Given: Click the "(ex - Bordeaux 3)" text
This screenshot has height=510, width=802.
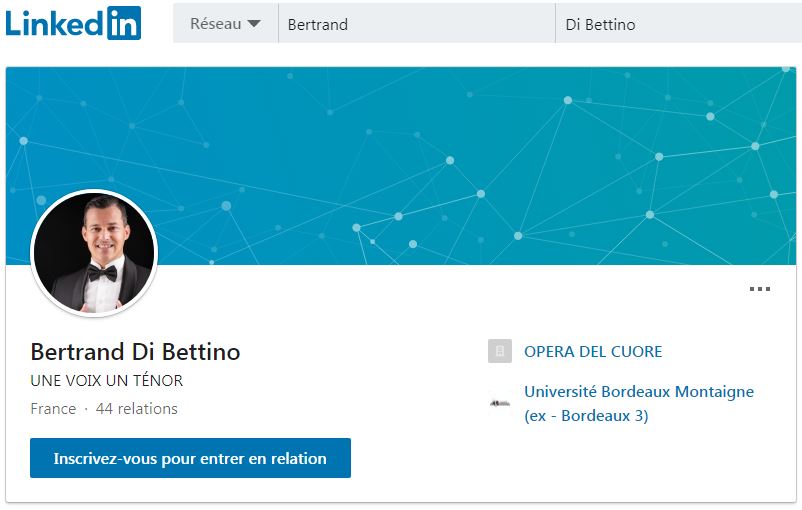Looking at the screenshot, I should (x=586, y=416).
